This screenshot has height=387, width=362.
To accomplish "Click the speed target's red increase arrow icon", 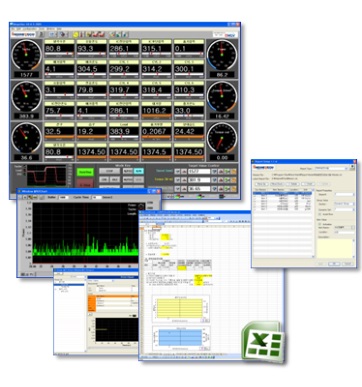I will 184,171.
